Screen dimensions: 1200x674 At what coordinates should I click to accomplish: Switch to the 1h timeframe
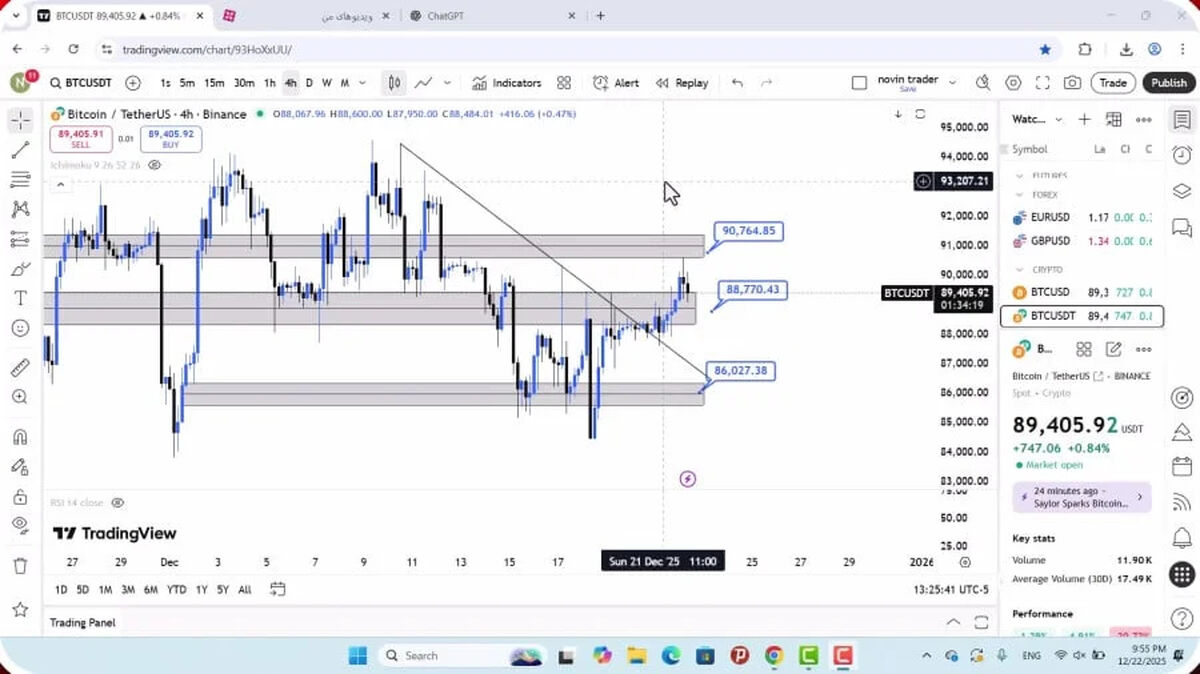[269, 83]
